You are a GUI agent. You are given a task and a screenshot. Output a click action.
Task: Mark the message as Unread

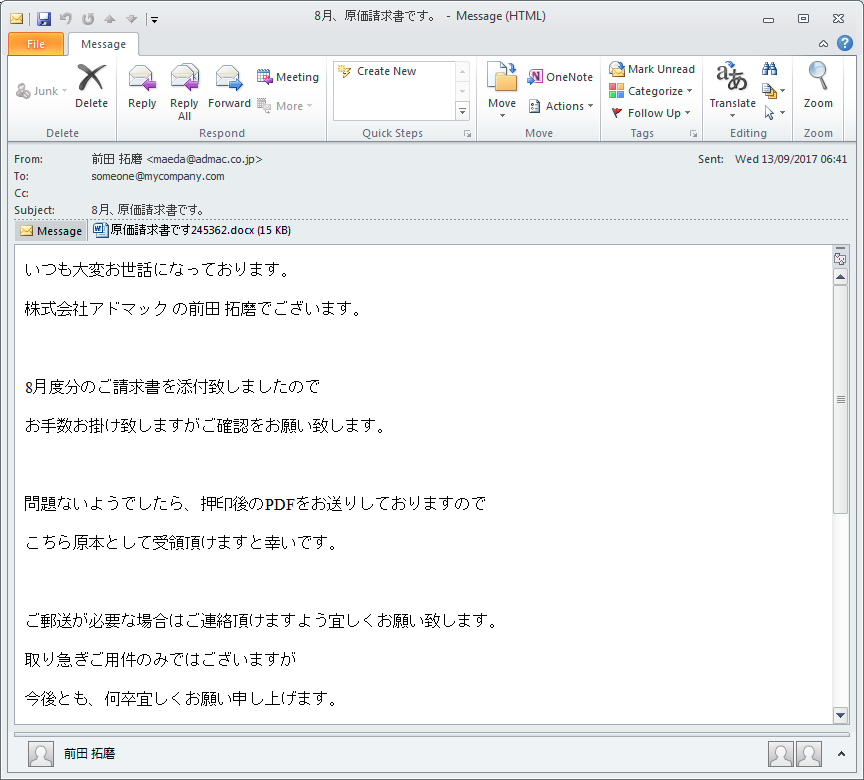(x=652, y=69)
